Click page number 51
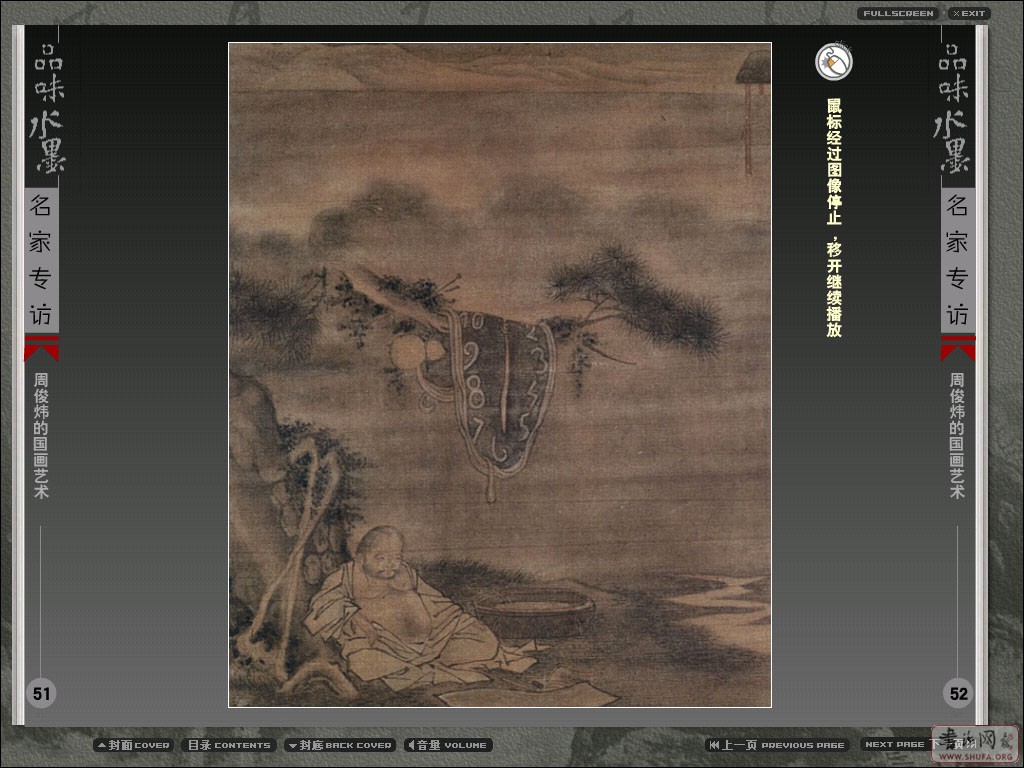The image size is (1024, 768). [x=41, y=694]
